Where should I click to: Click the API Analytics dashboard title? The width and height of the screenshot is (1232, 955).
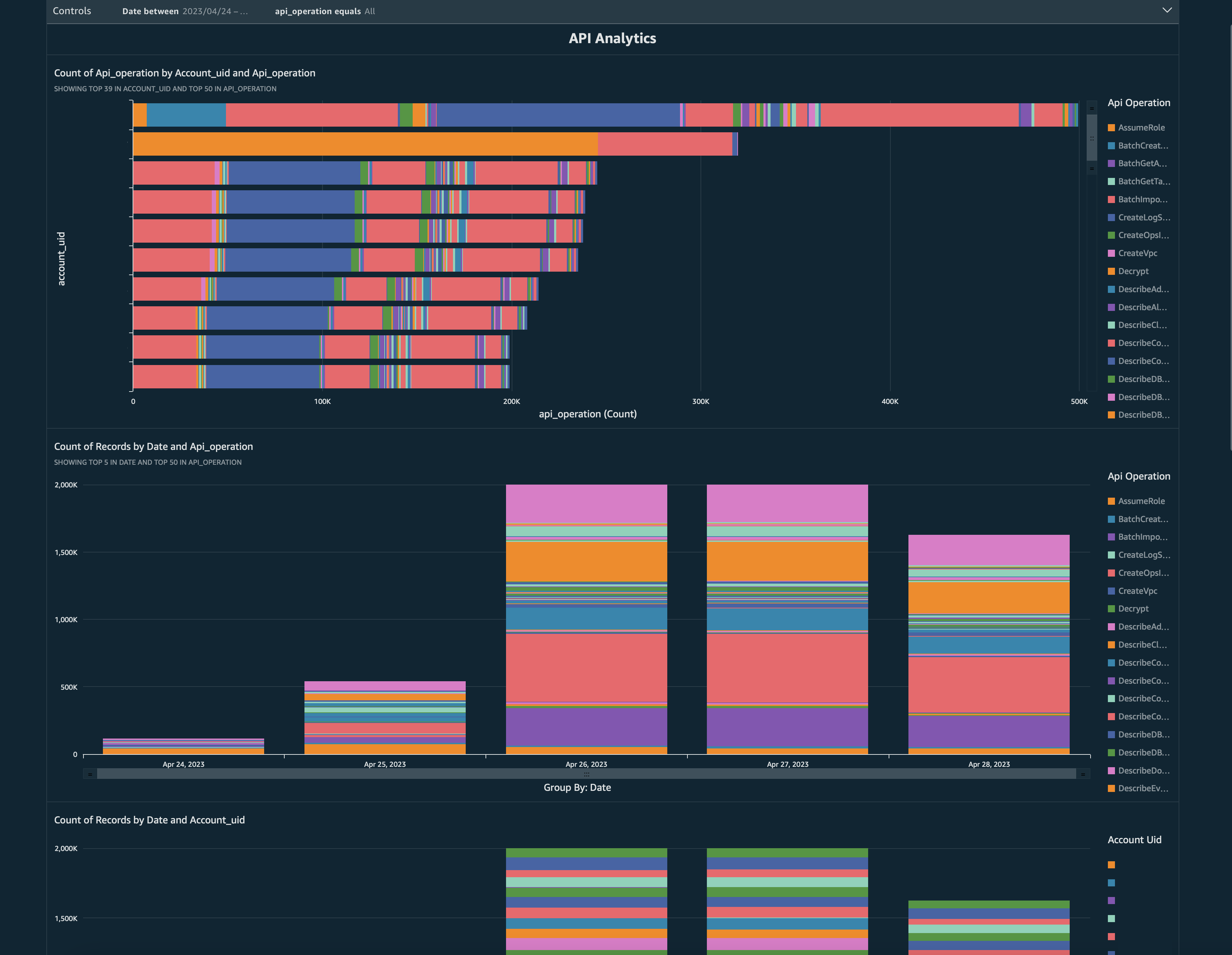[x=612, y=38]
